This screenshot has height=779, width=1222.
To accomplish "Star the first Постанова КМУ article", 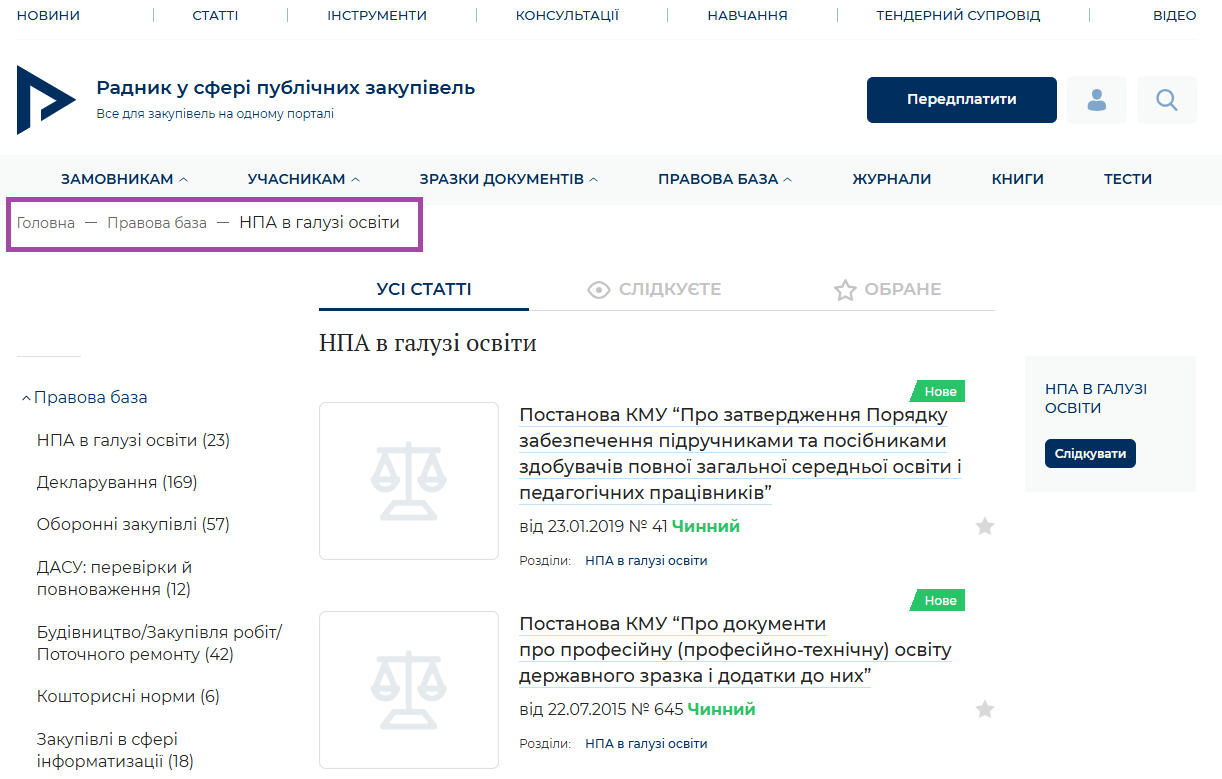I will point(985,526).
